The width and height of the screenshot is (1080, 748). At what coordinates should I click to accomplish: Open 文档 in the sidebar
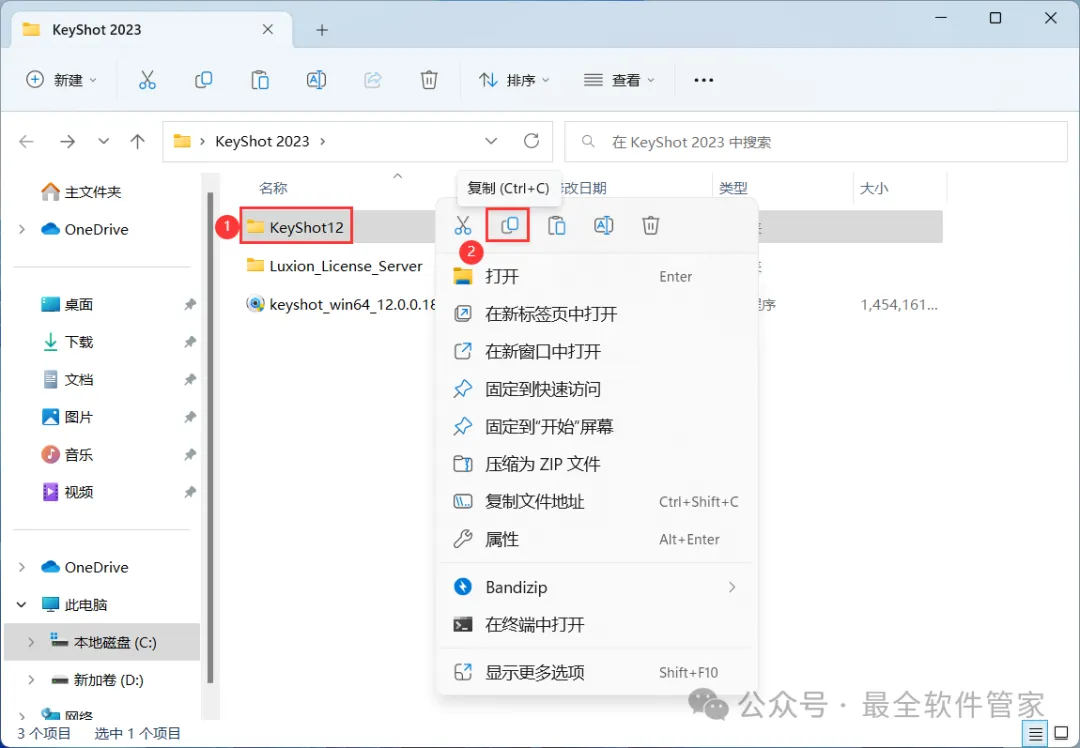(68, 379)
